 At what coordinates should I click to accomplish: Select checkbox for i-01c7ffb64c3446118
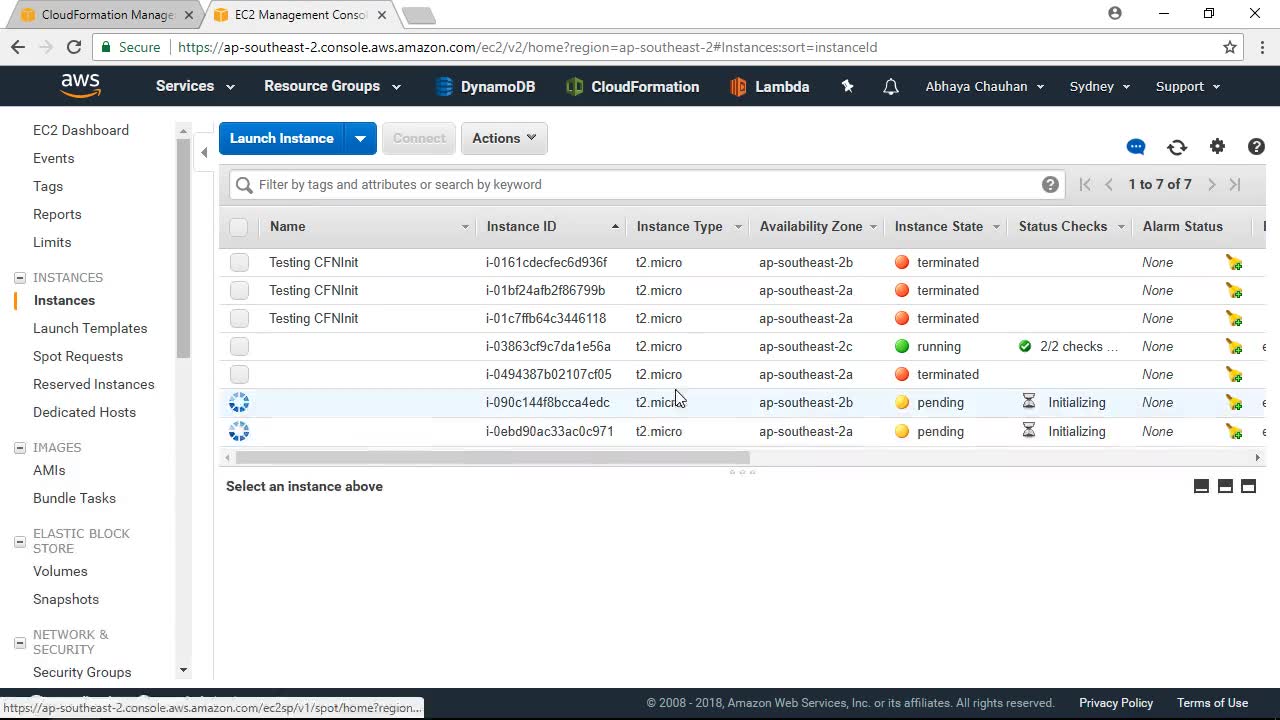(238, 318)
